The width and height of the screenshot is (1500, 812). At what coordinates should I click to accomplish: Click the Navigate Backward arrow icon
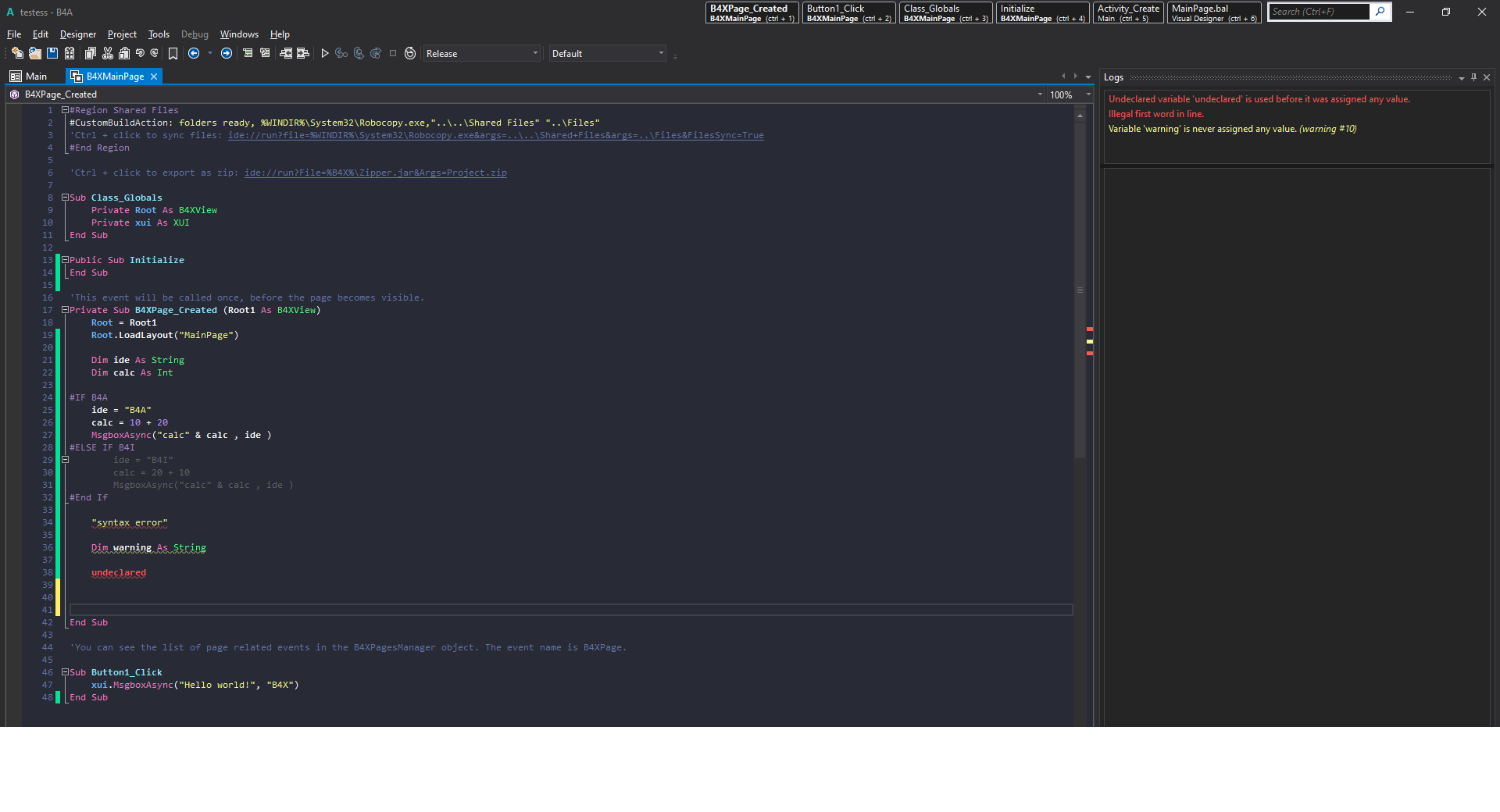coord(194,53)
